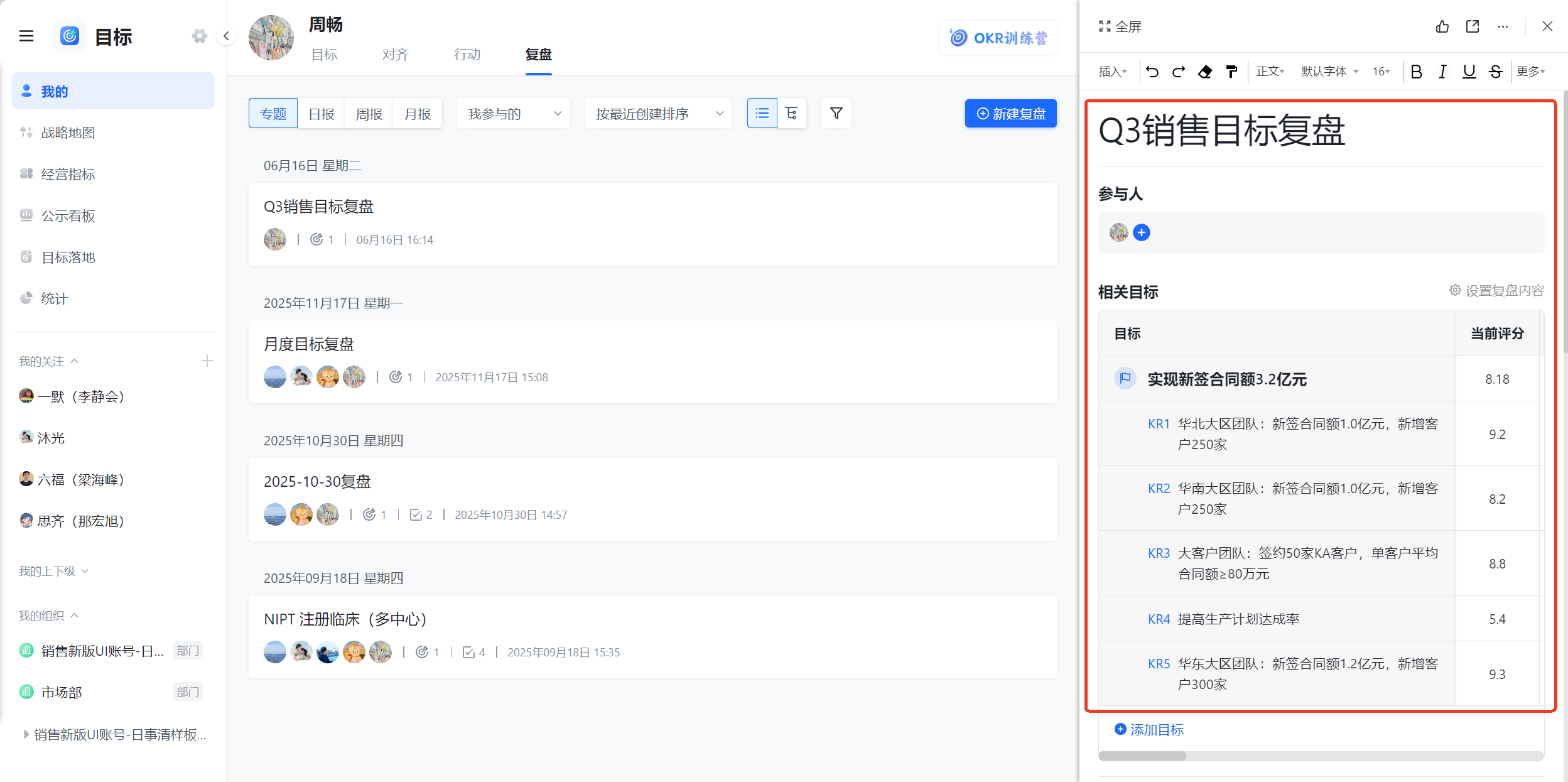Open 2025-10-30复盘 card
The image size is (1568, 782).
[653, 499]
